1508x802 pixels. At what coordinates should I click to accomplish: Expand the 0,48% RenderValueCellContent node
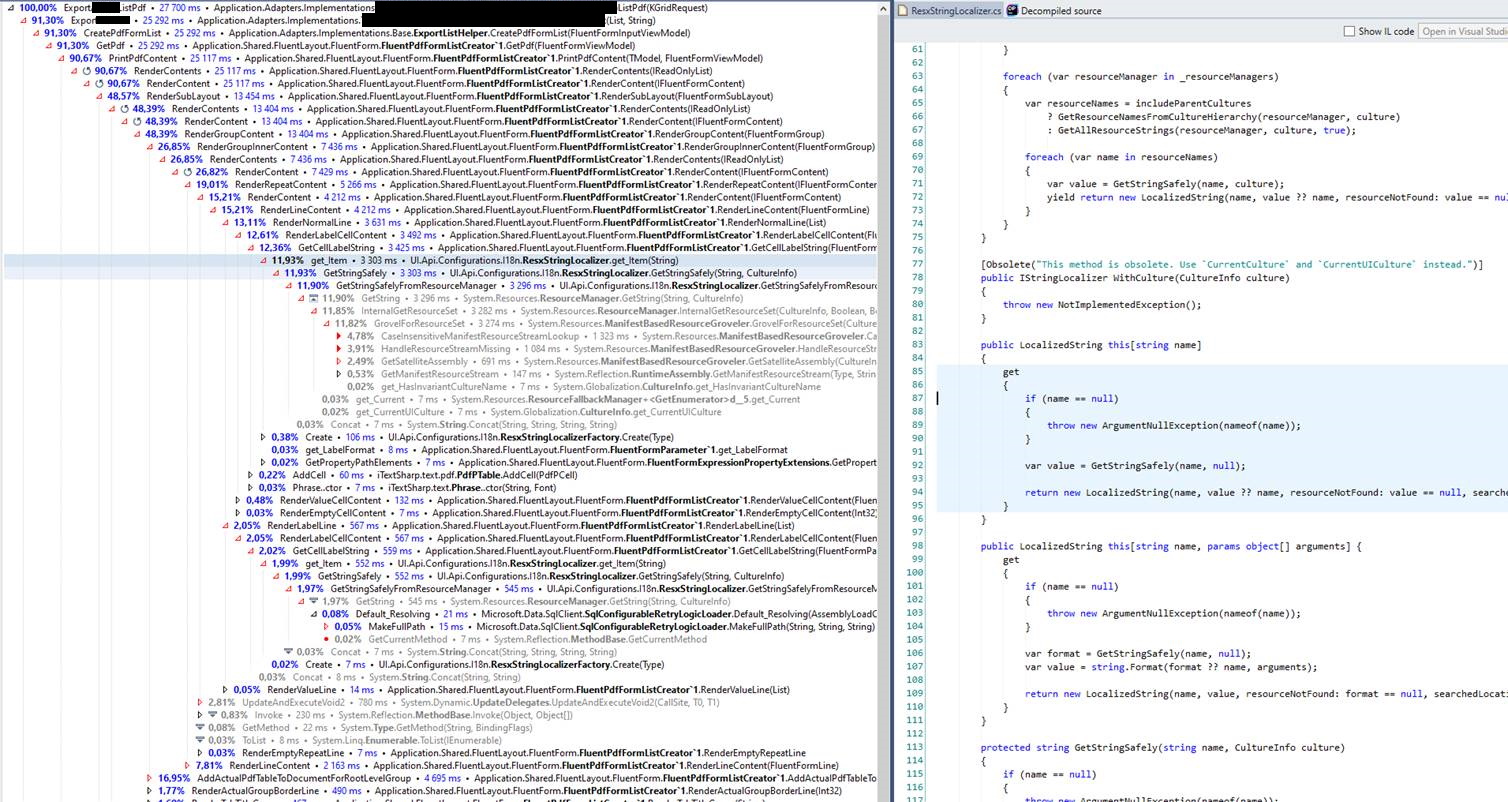point(238,501)
